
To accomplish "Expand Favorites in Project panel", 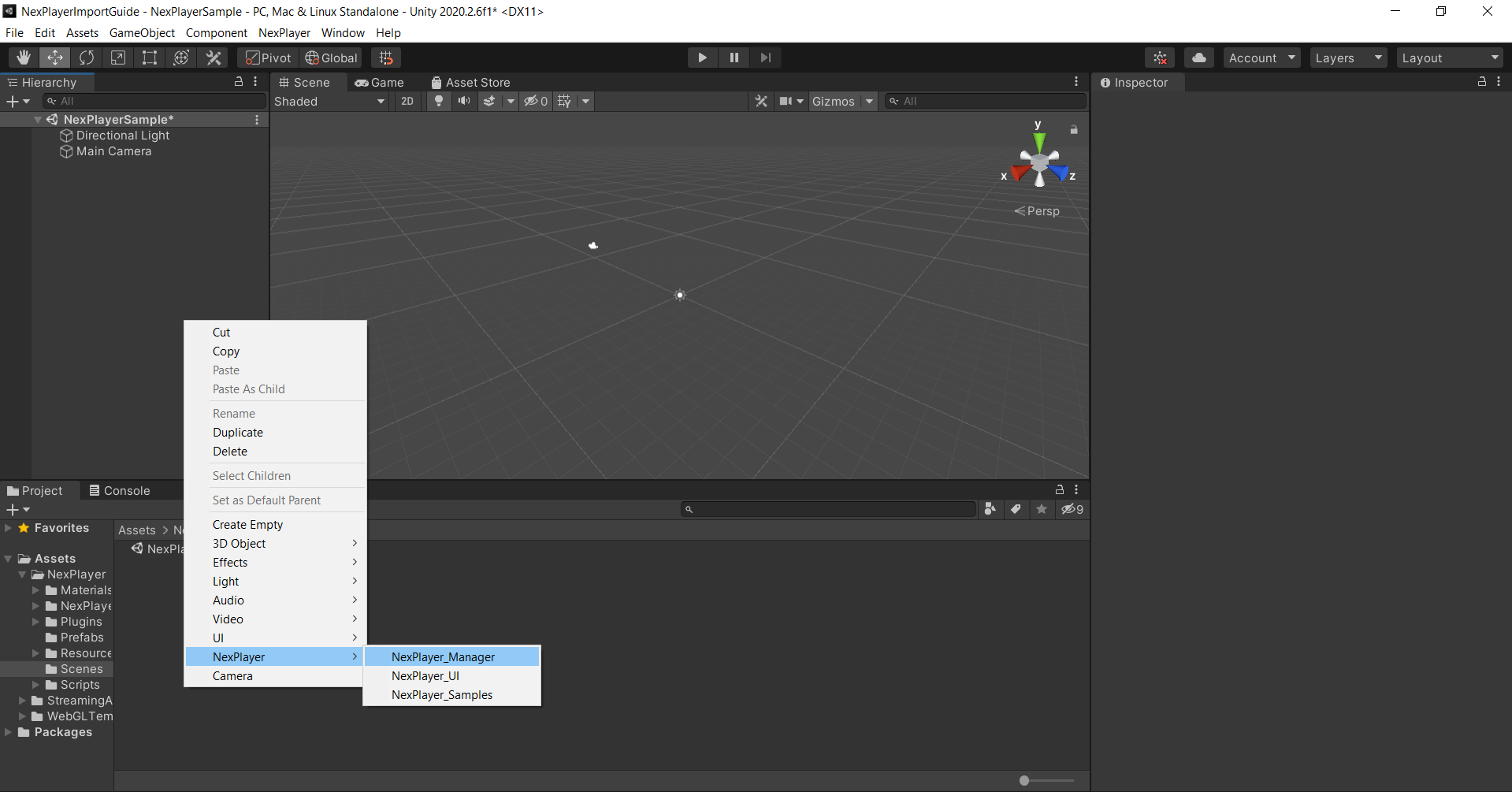I will tap(9, 528).
